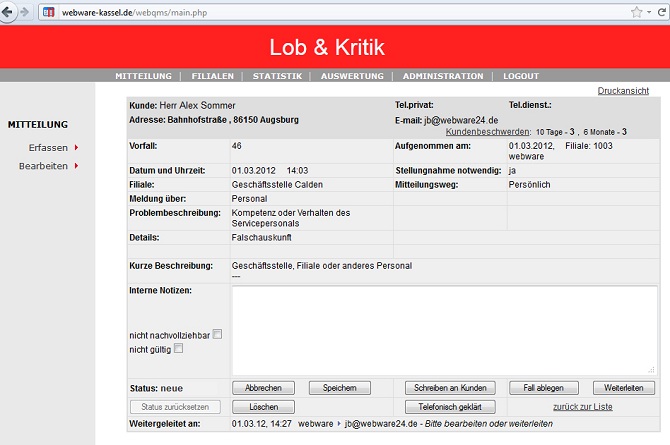Click the site favicon in the address bar
This screenshot has height=445, width=670.
[49, 12]
